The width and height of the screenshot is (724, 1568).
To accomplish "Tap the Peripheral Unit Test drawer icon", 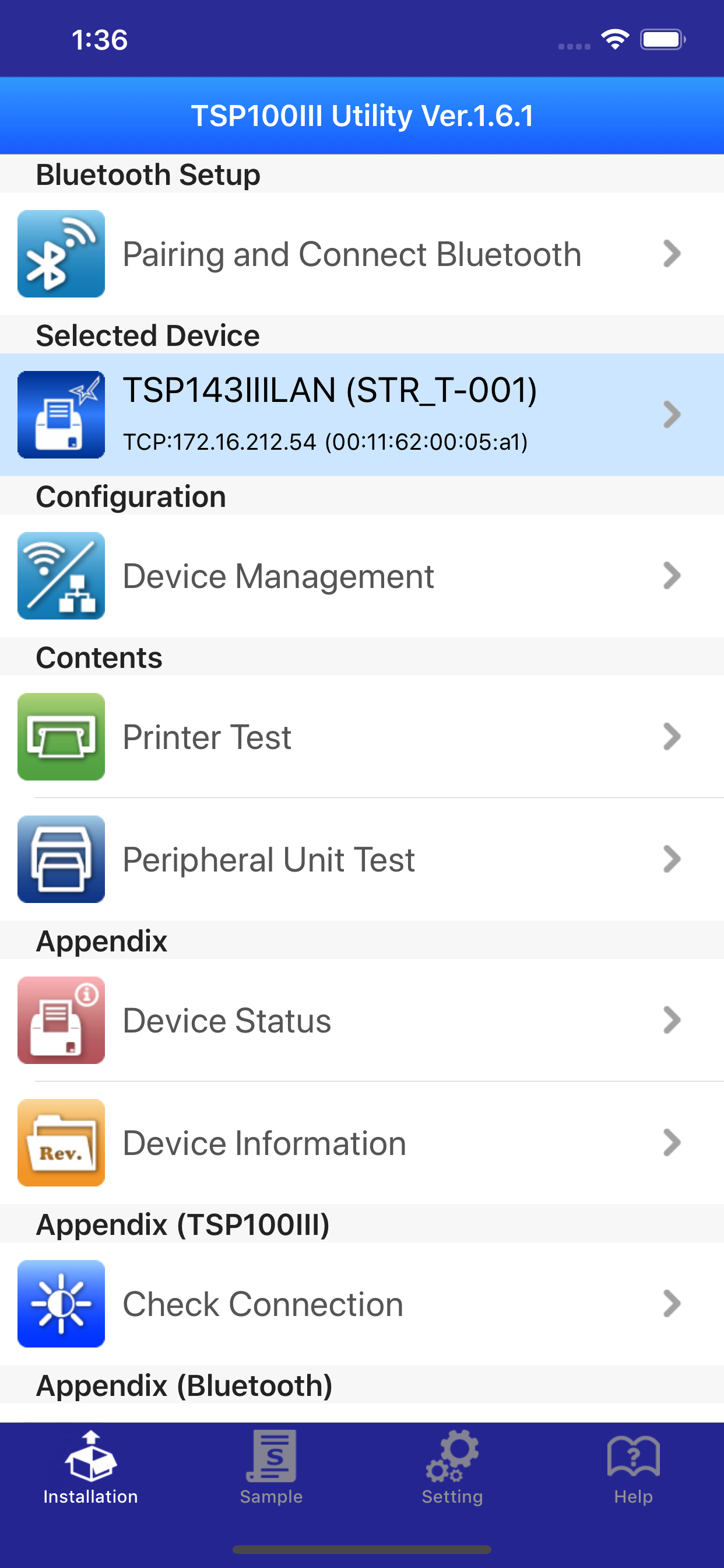I will click(x=61, y=859).
